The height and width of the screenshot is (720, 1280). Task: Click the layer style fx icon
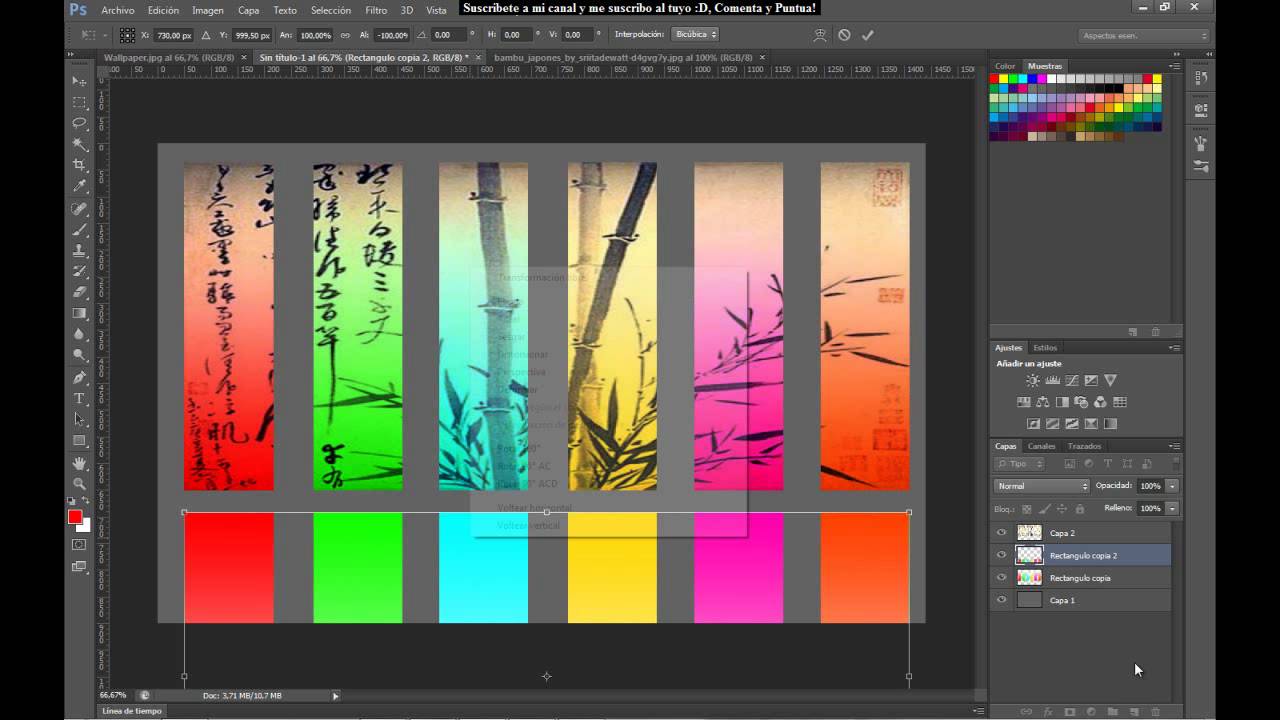(1048, 712)
